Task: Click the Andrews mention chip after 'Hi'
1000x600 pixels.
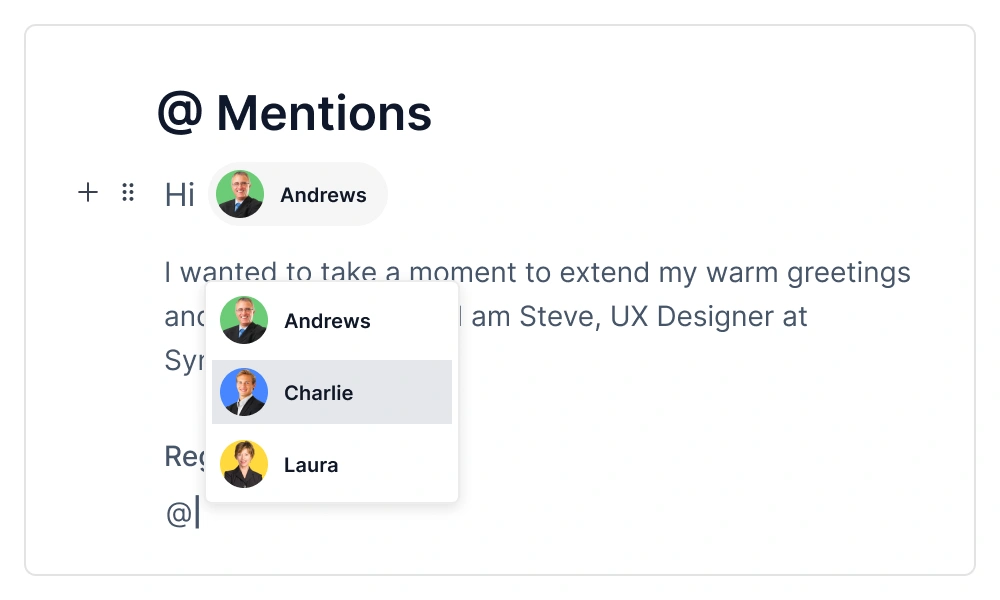Action: [x=297, y=194]
